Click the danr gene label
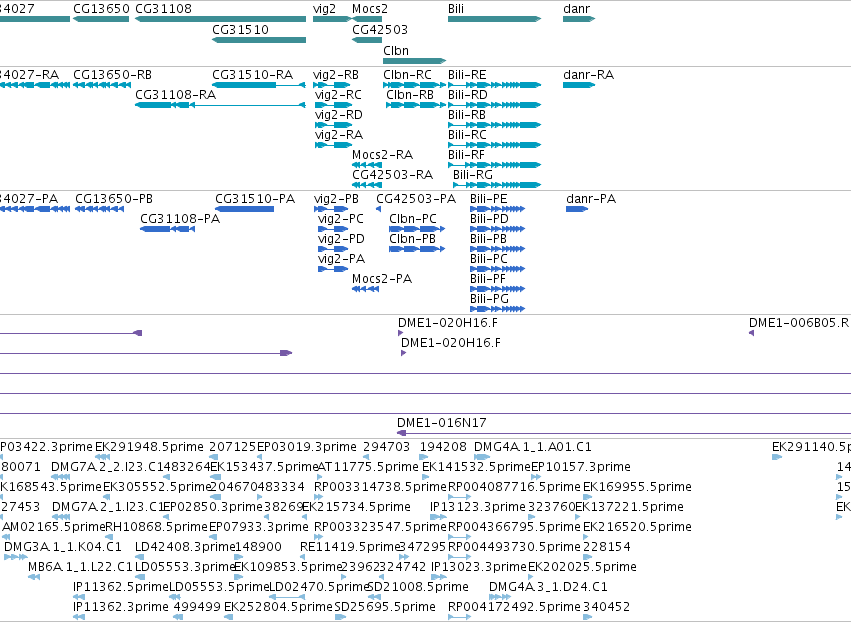851x622 pixels. pos(576,9)
